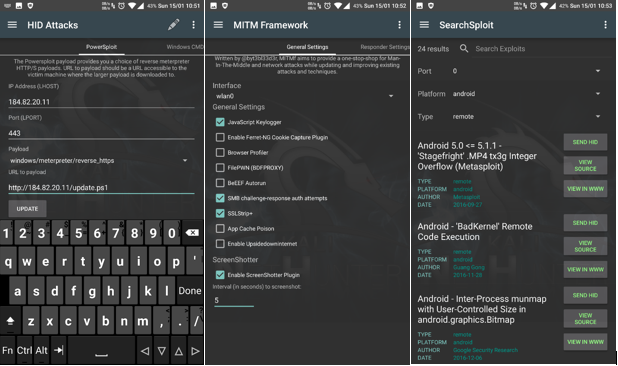Screen dimensions: 618x366
Task: Tap the backspace key on the keyboard
Action: click(x=192, y=233)
